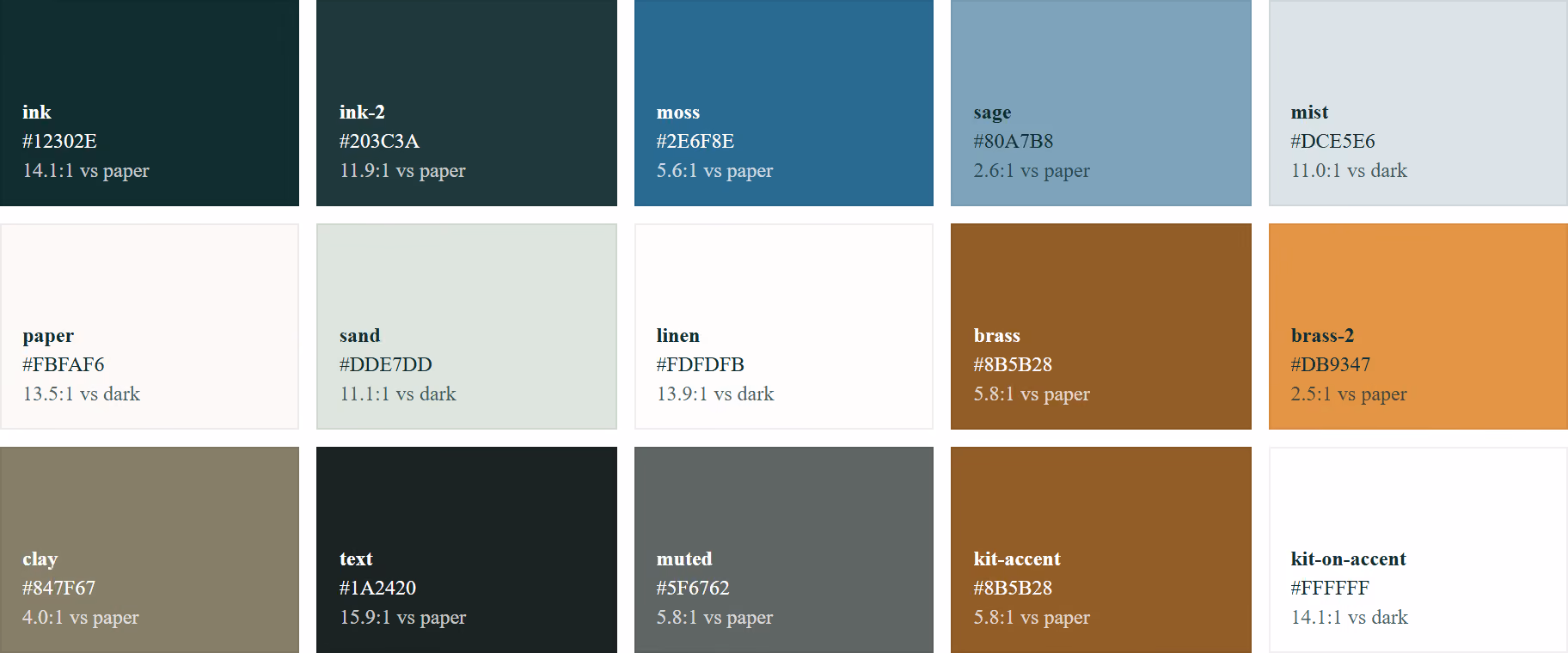
Task: Click the #FBFAF6 hex code
Action: point(64,364)
